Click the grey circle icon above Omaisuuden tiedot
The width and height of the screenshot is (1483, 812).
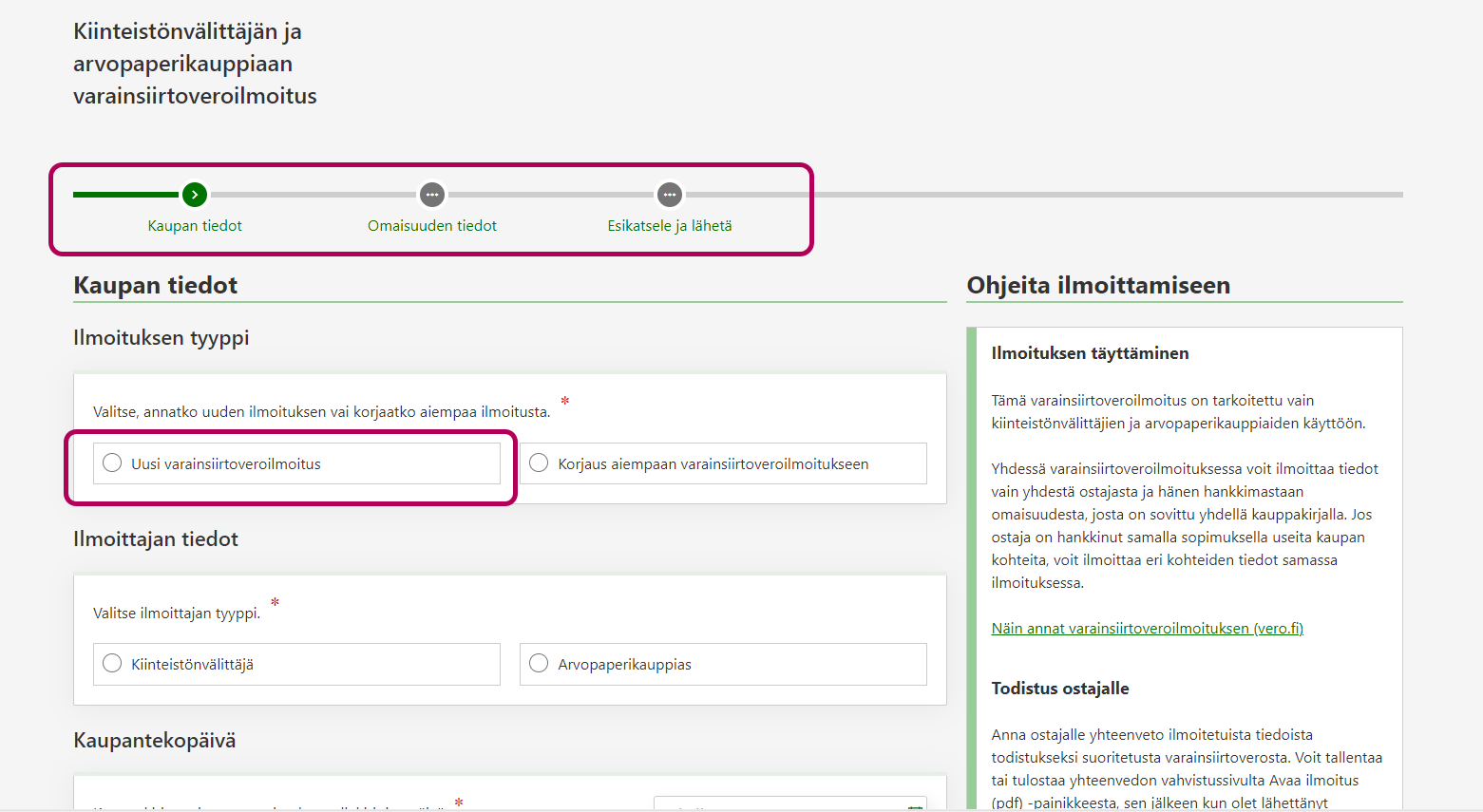[432, 195]
